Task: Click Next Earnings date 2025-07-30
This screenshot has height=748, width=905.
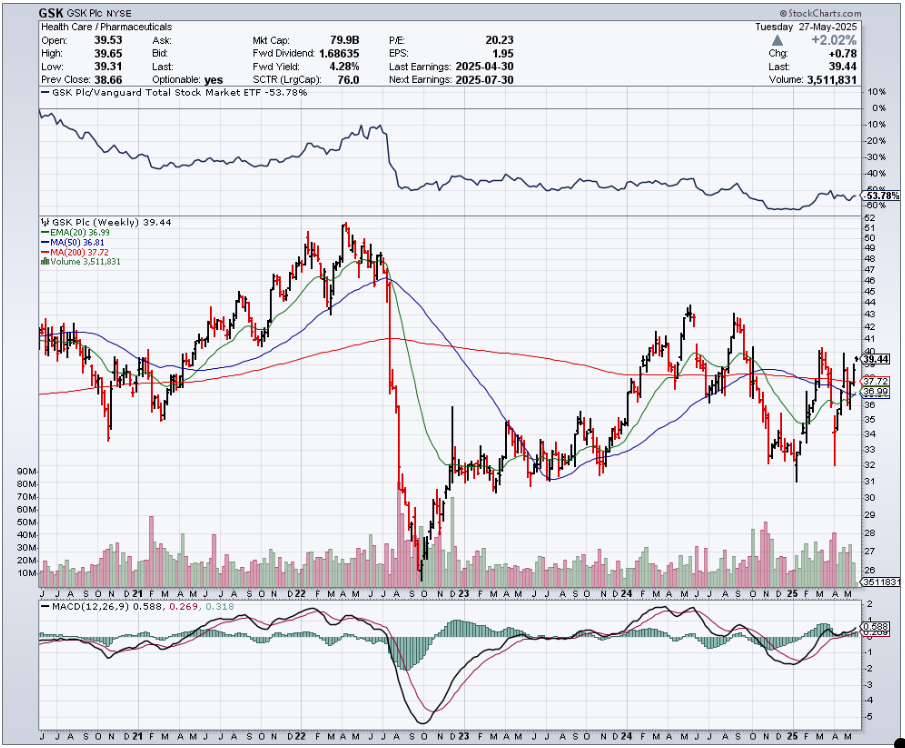Action: [x=484, y=80]
